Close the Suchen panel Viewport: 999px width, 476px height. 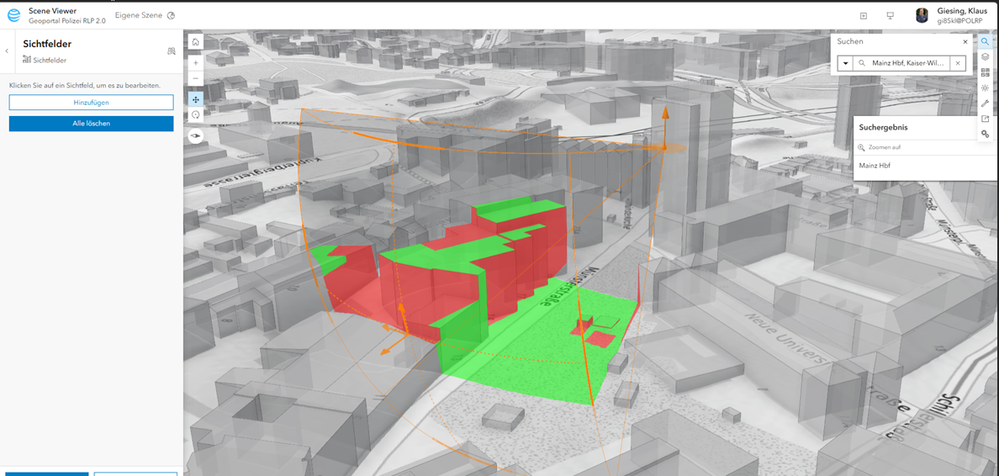click(965, 41)
